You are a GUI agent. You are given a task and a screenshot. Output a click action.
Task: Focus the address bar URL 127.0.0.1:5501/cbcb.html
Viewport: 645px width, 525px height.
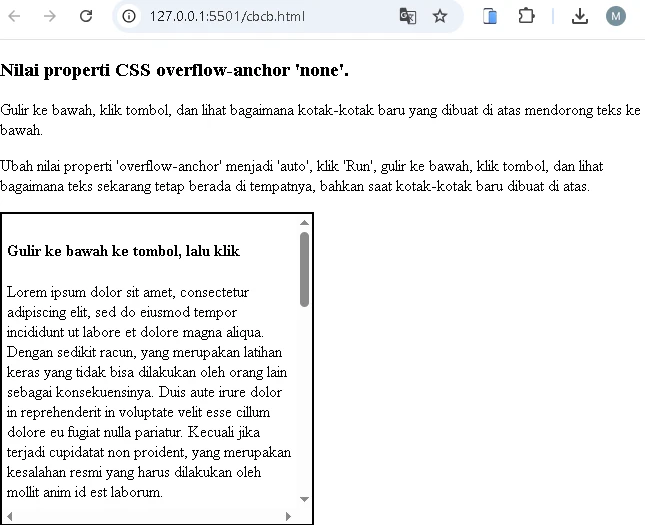227,16
